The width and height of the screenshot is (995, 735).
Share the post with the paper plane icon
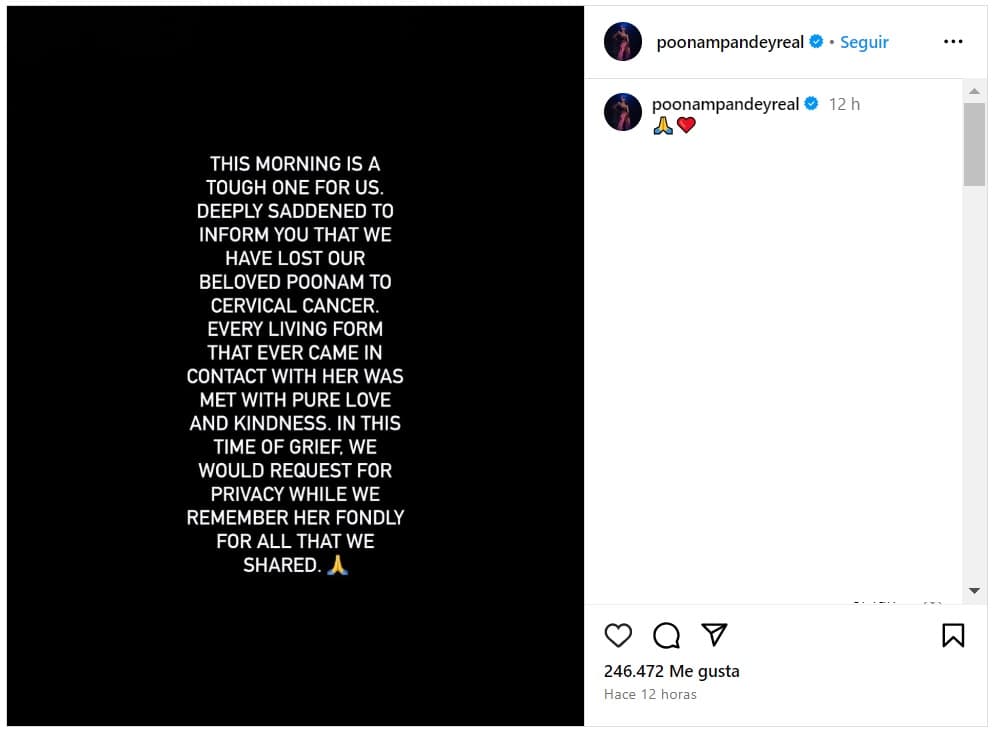(x=714, y=635)
